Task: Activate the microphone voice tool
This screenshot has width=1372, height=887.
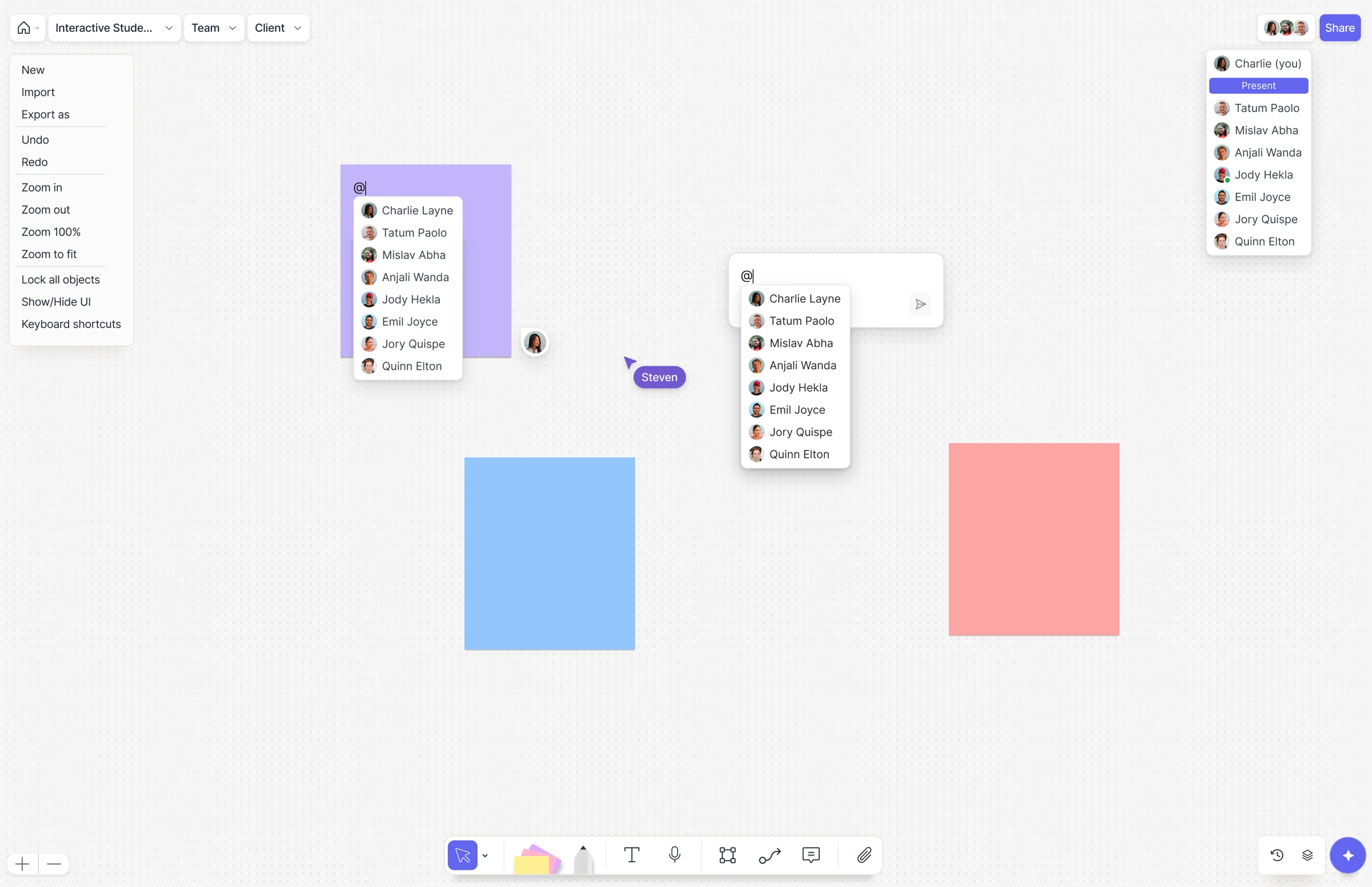Action: tap(675, 855)
